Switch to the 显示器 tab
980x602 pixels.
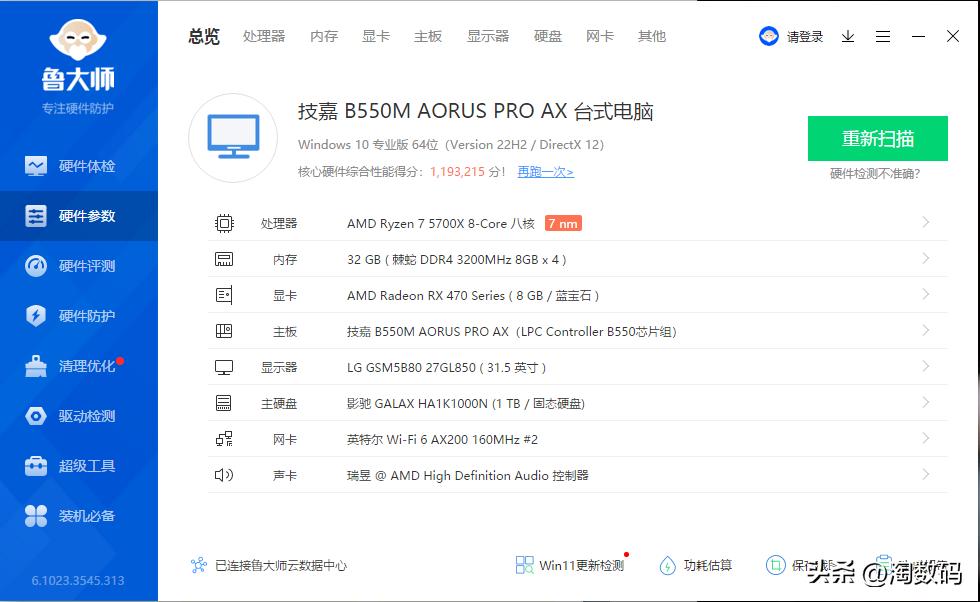coord(487,36)
